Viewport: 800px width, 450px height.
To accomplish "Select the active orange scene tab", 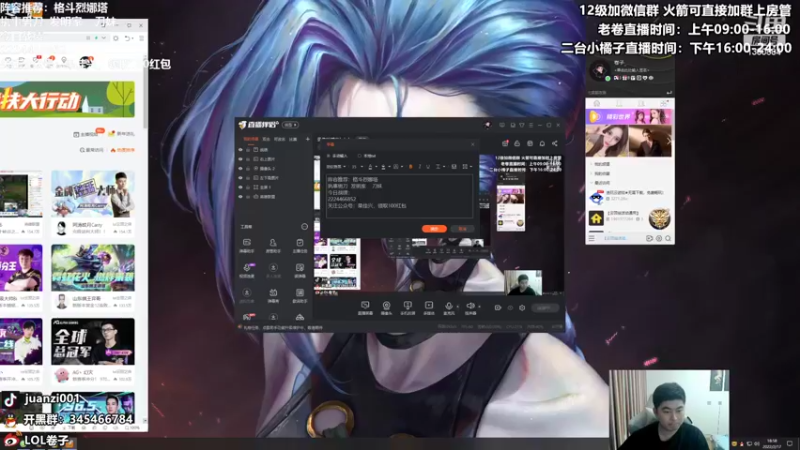I will pyautogui.click(x=250, y=139).
